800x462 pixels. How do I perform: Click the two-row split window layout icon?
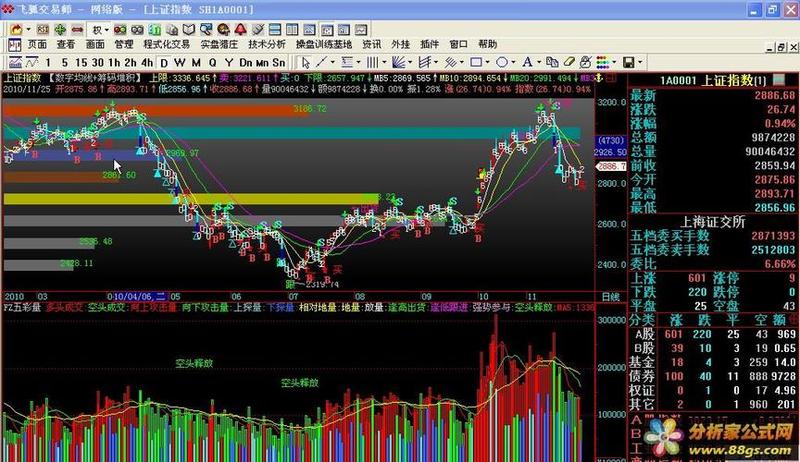coord(274,30)
